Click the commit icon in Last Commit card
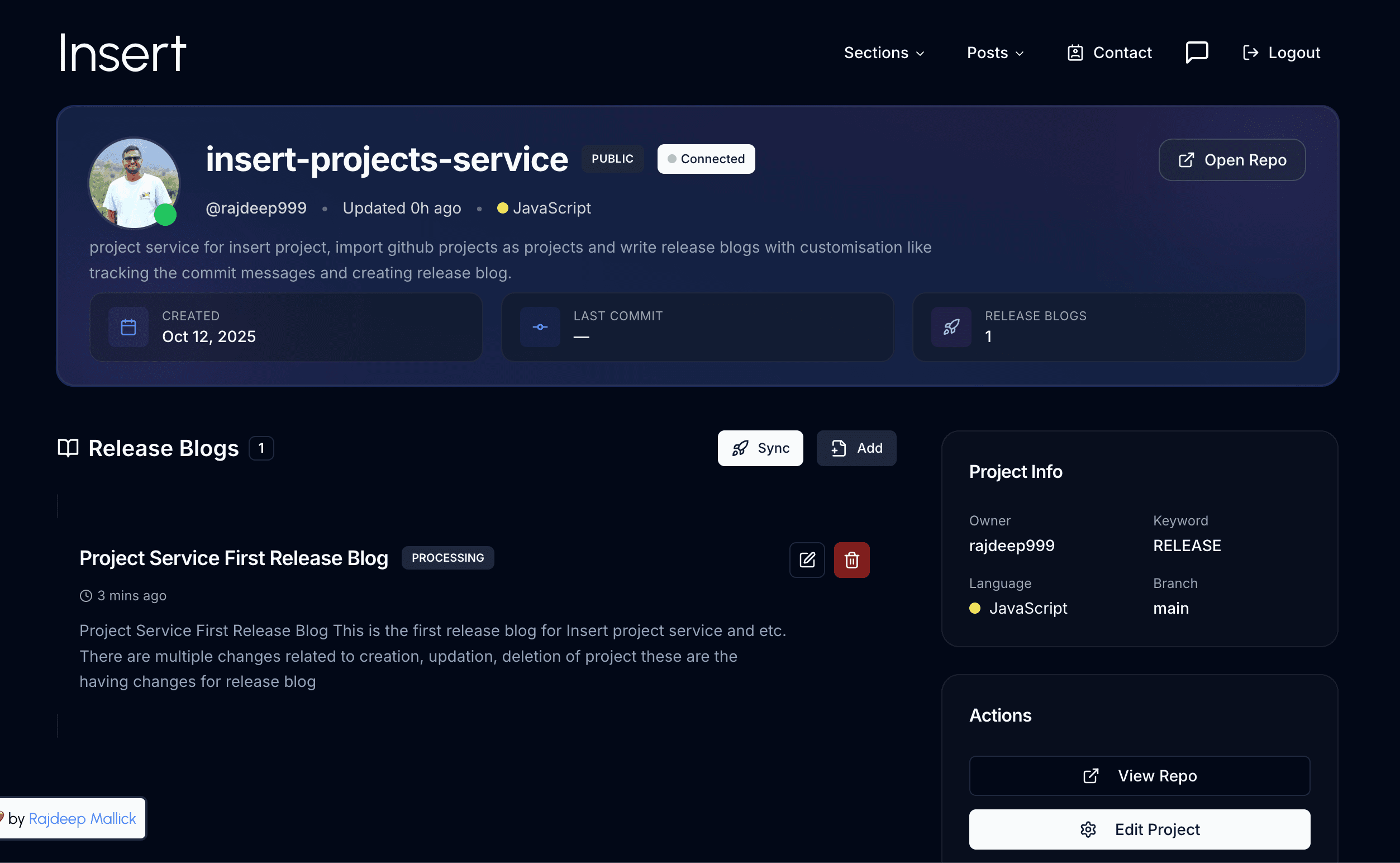Viewport: 1400px width, 863px height. 540,327
